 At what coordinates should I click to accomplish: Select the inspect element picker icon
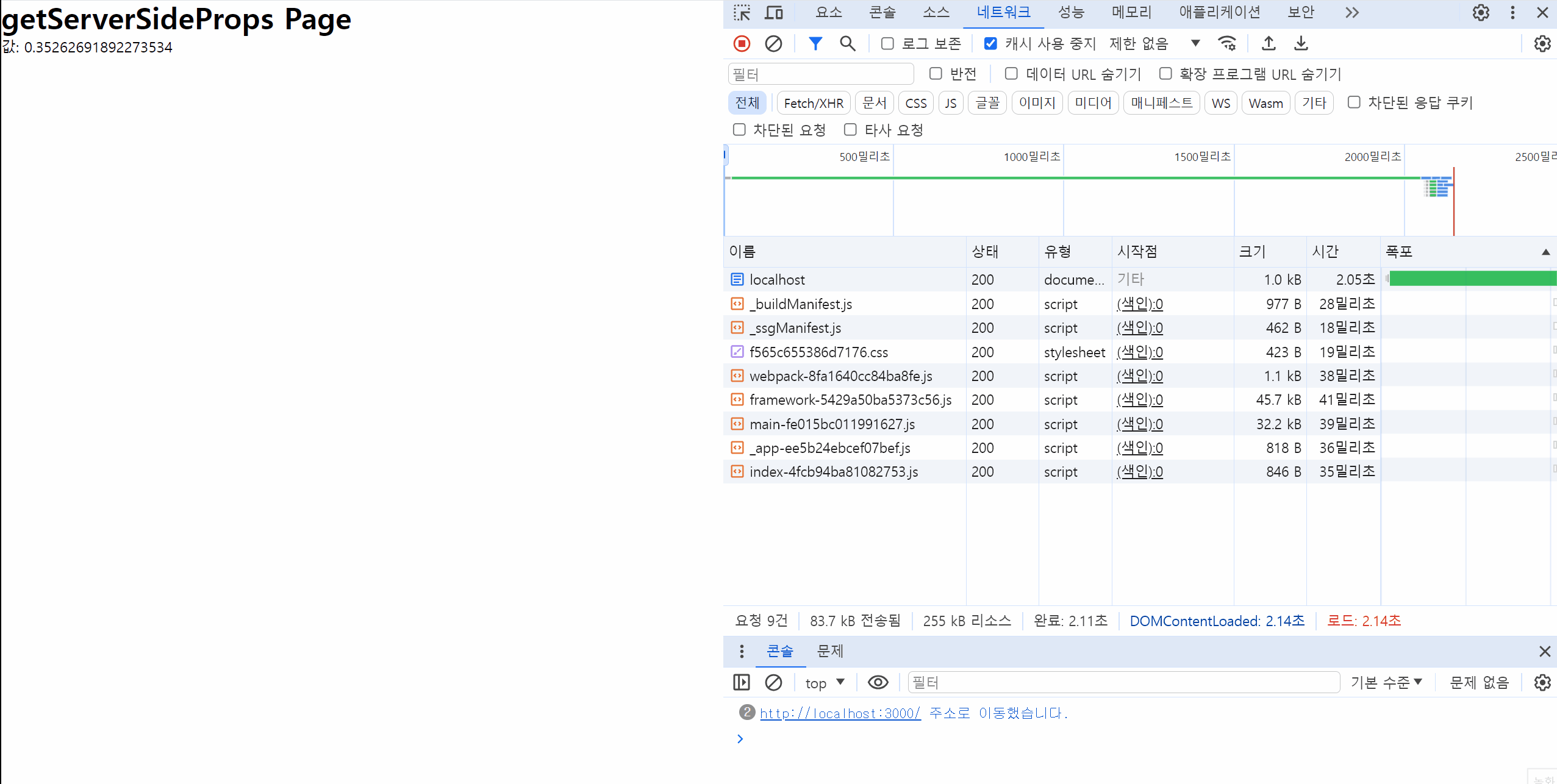742,13
